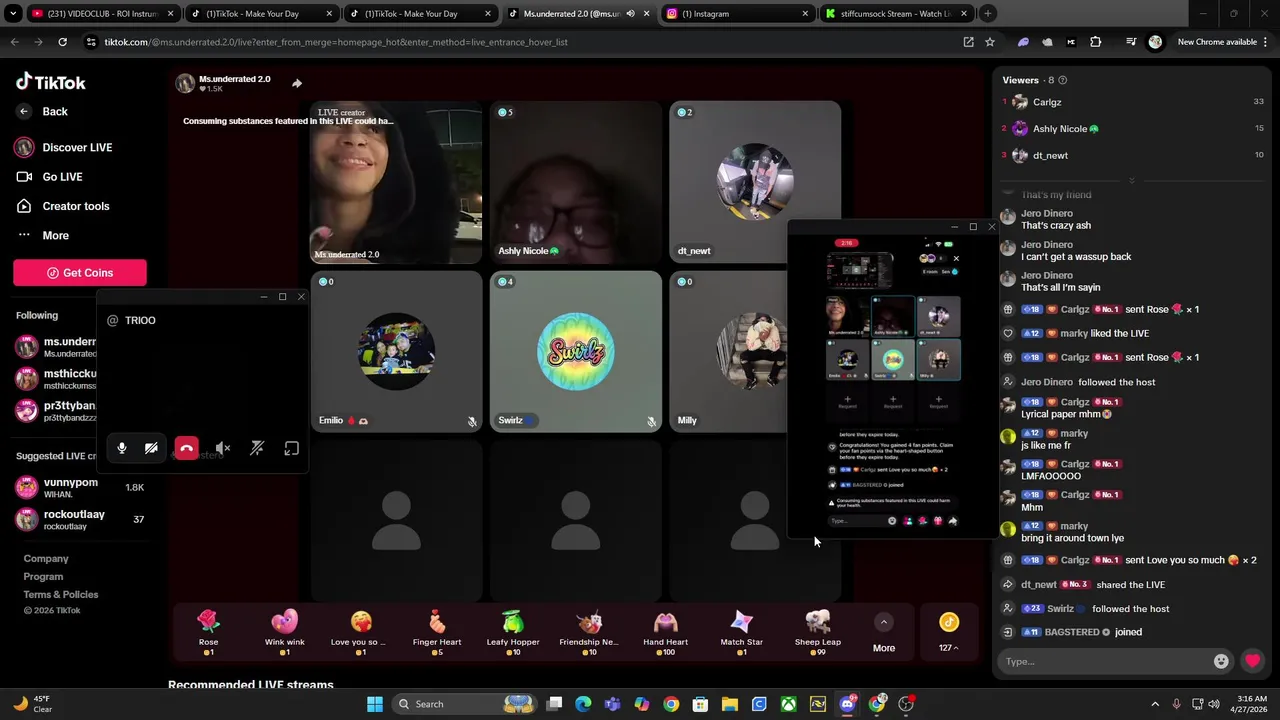
Task: Select viewer dt_newt in ranking
Action: pyautogui.click(x=1132, y=155)
